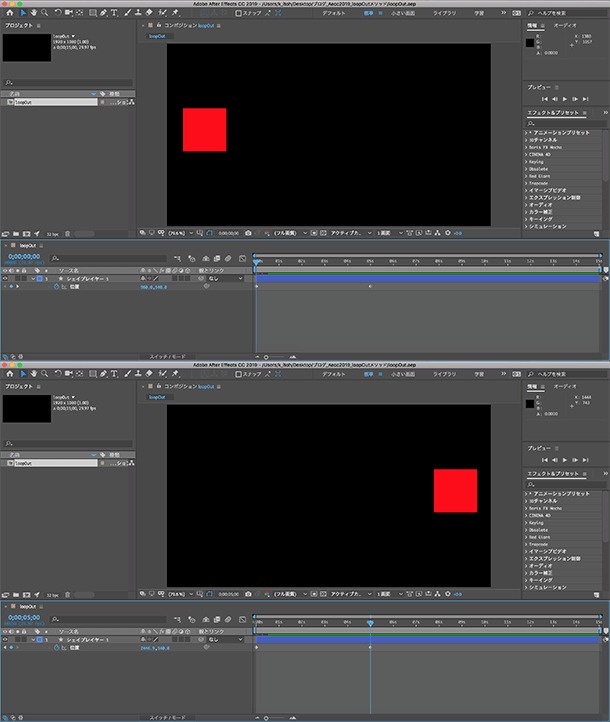Open the アクティブカメラ view dropdown, top viewer
Viewport: 610px width, 722px height.
(x=351, y=233)
